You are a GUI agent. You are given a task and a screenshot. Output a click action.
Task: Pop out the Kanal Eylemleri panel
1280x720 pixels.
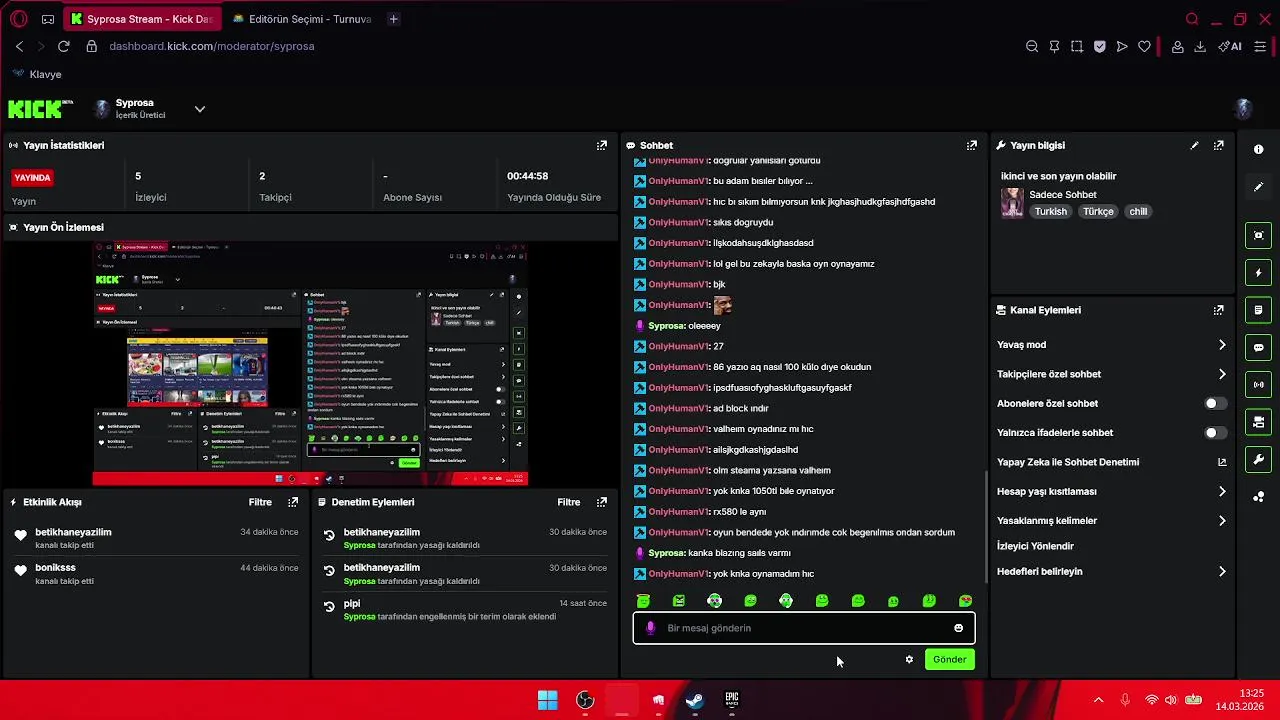(1218, 310)
